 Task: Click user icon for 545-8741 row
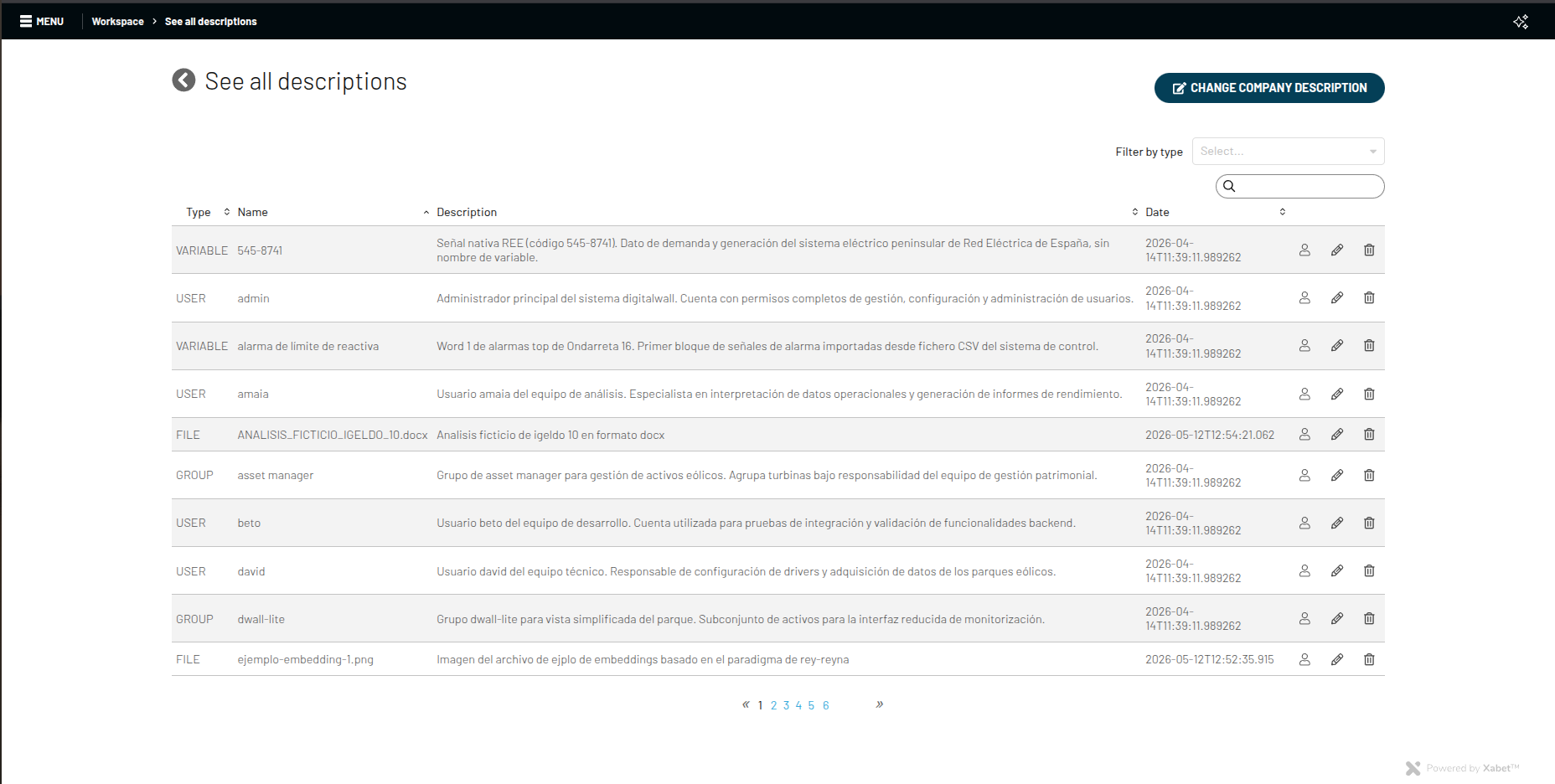coord(1304,250)
